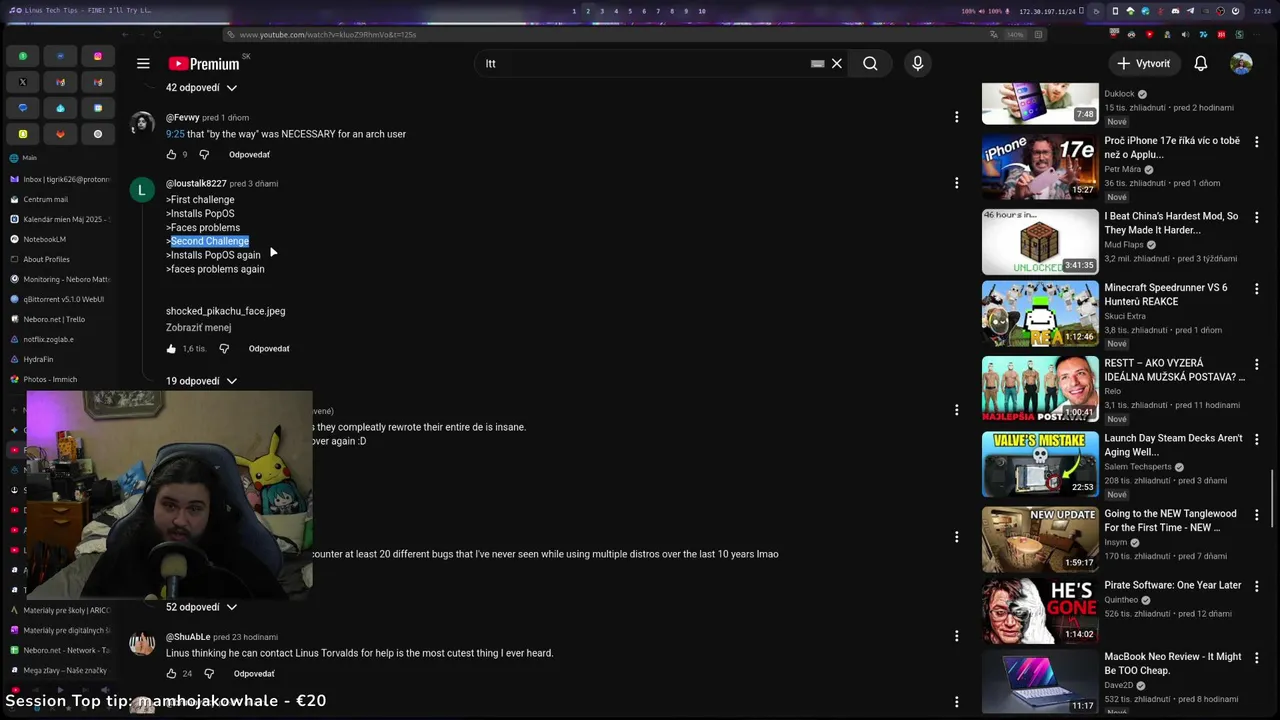Open the Pirate Software: One Year Later title

click(x=1172, y=585)
